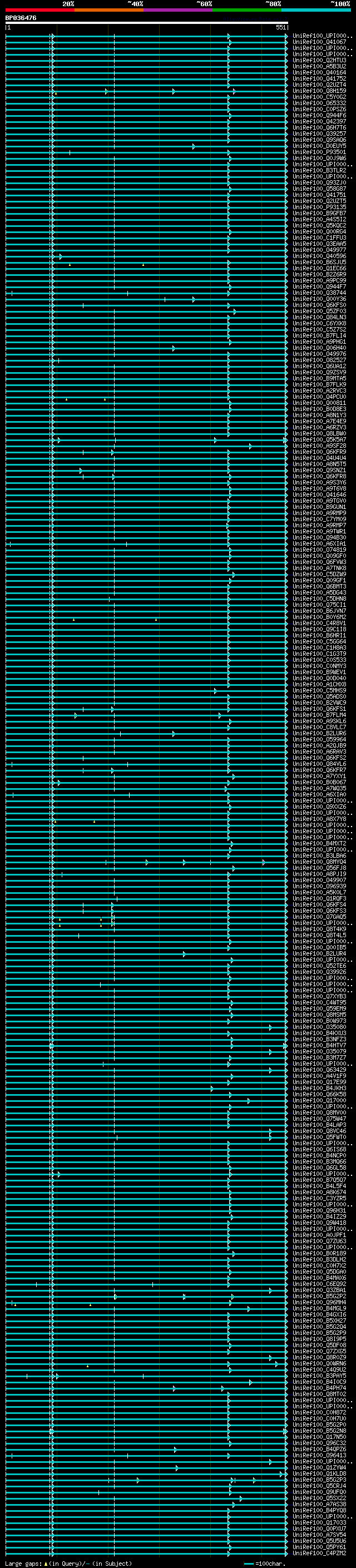
Task: Select hit UniRef100_B3TLR2
Action: [319, 170]
